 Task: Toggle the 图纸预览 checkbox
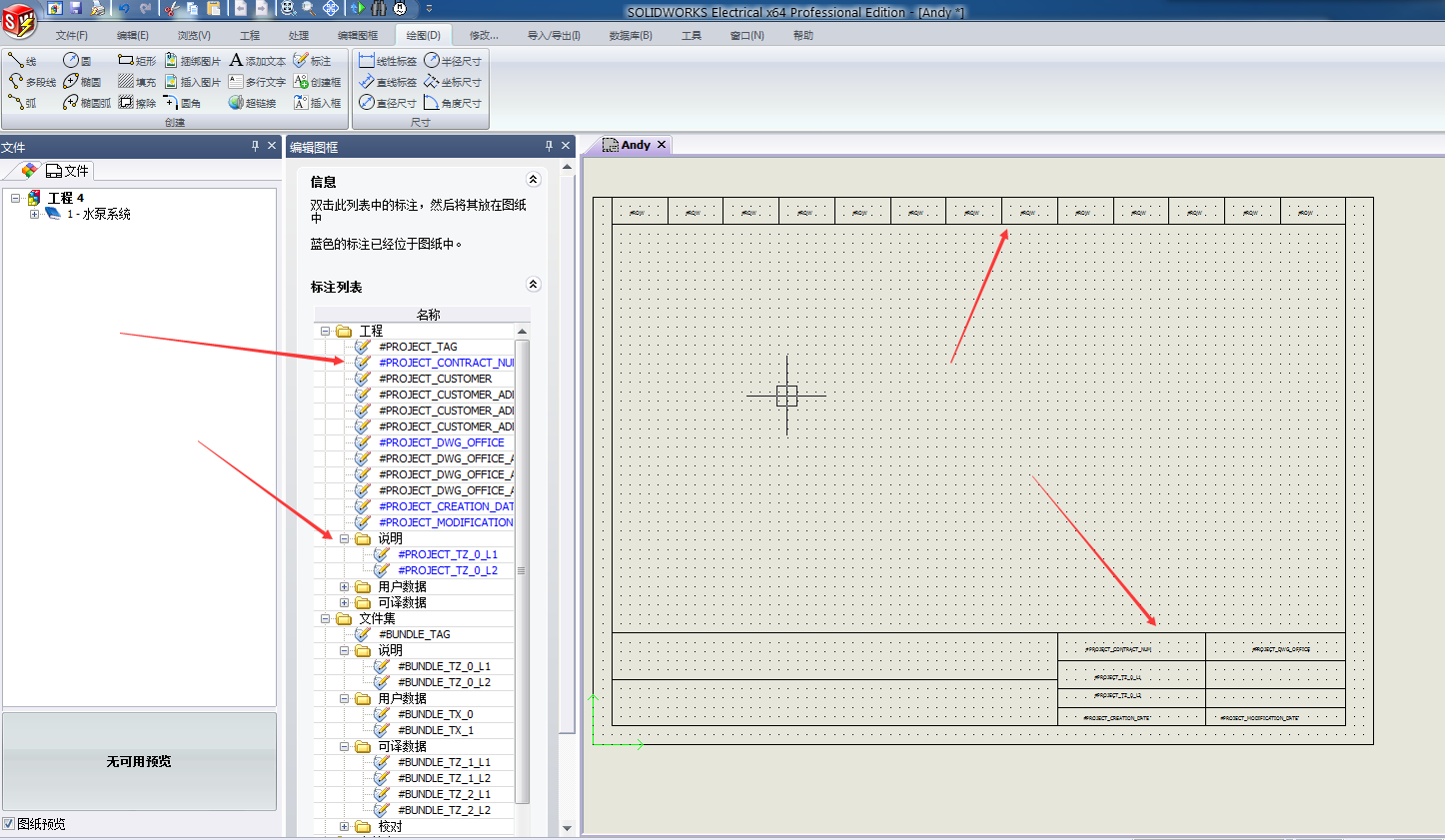[x=8, y=824]
